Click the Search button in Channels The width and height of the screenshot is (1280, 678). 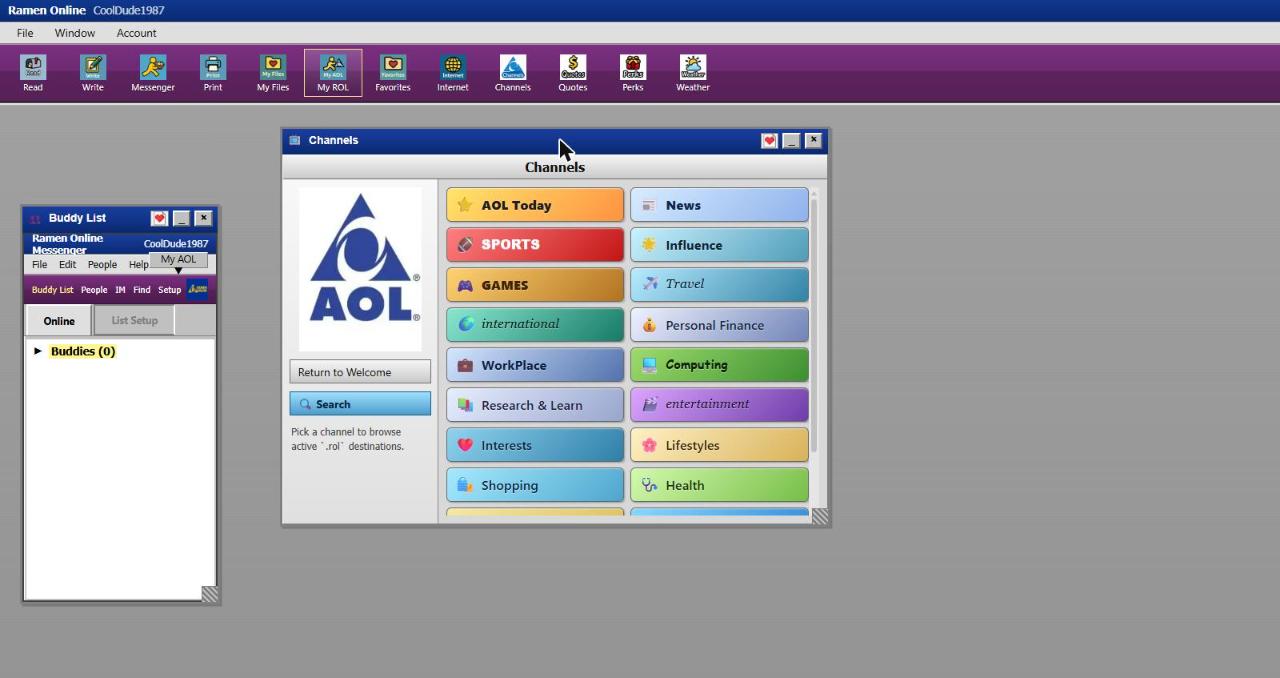coord(360,404)
